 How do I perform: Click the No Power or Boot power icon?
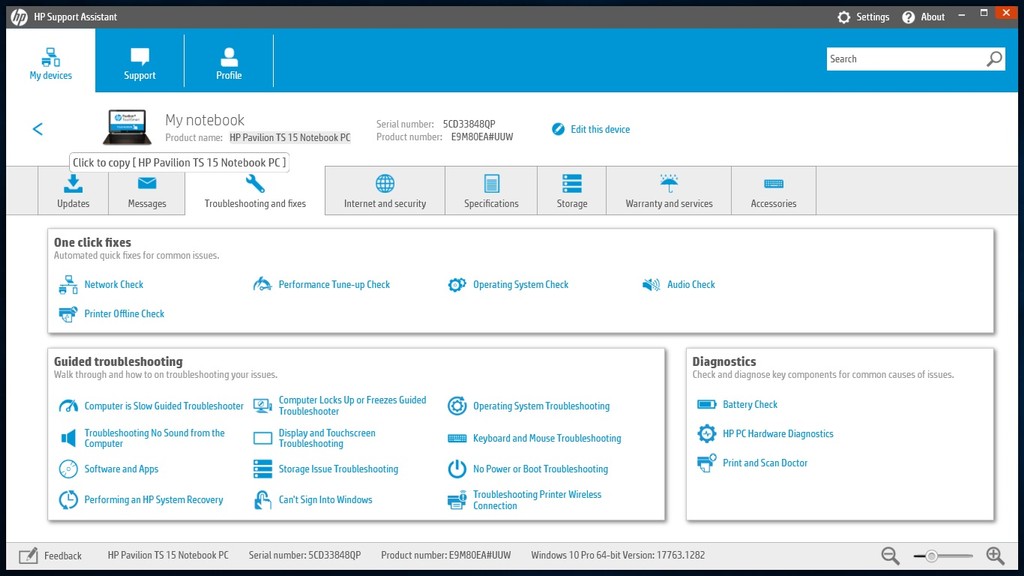(457, 469)
